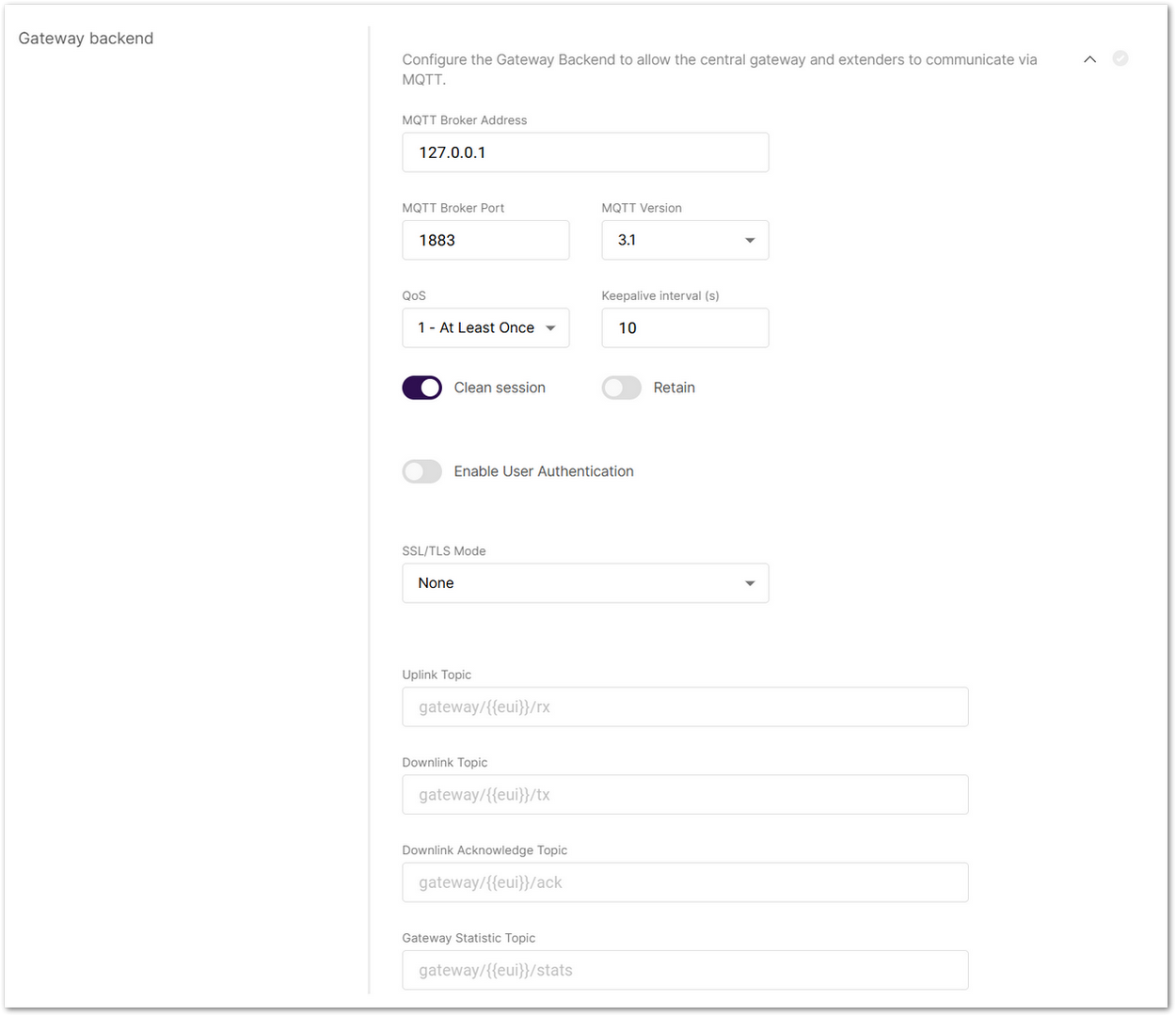Click the checkmark status icon beside the chevron
The image size is (1176, 1016).
pos(1120,58)
